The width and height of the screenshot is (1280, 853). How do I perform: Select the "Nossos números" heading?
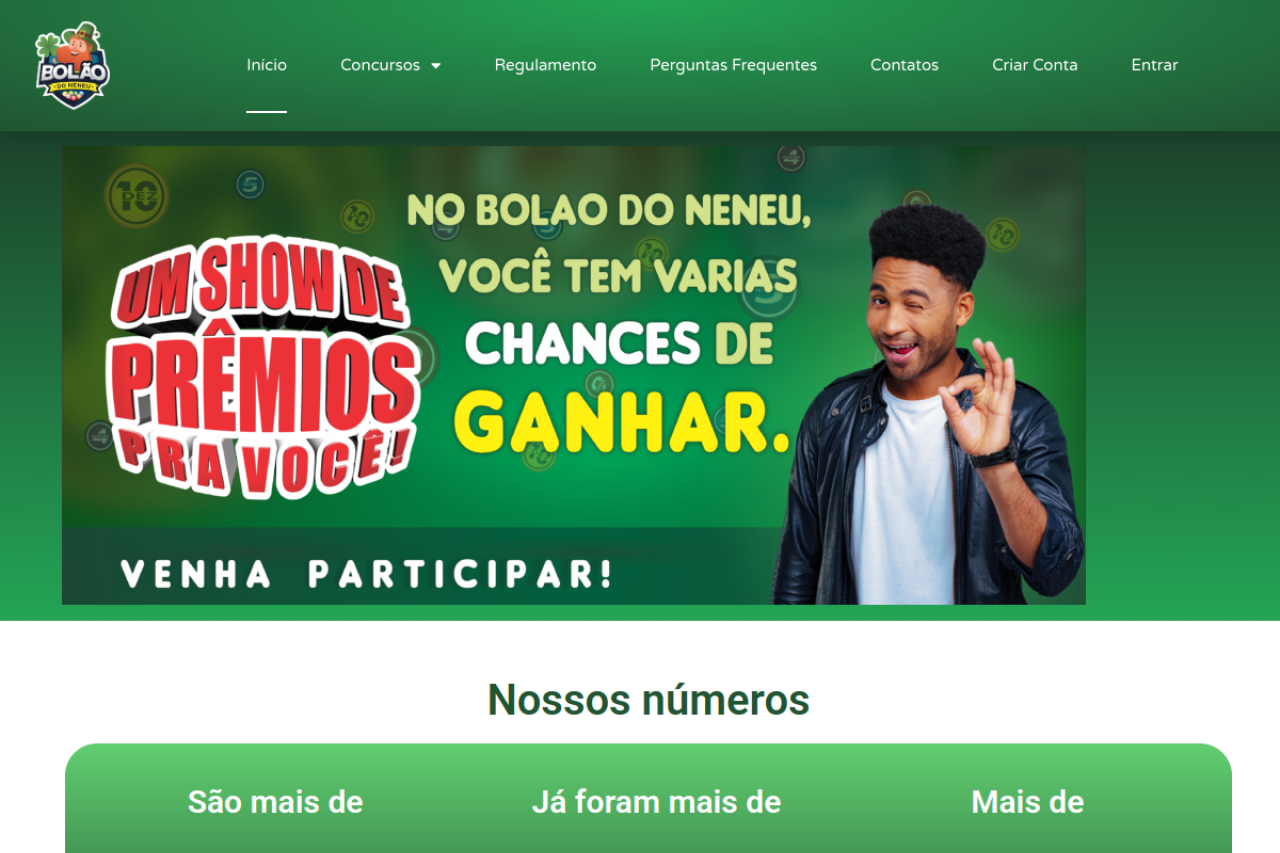tap(648, 699)
